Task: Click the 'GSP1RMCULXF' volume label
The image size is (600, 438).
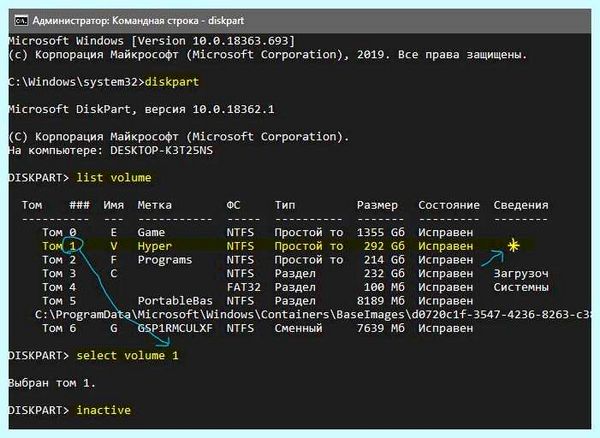Action: pyautogui.click(x=175, y=328)
